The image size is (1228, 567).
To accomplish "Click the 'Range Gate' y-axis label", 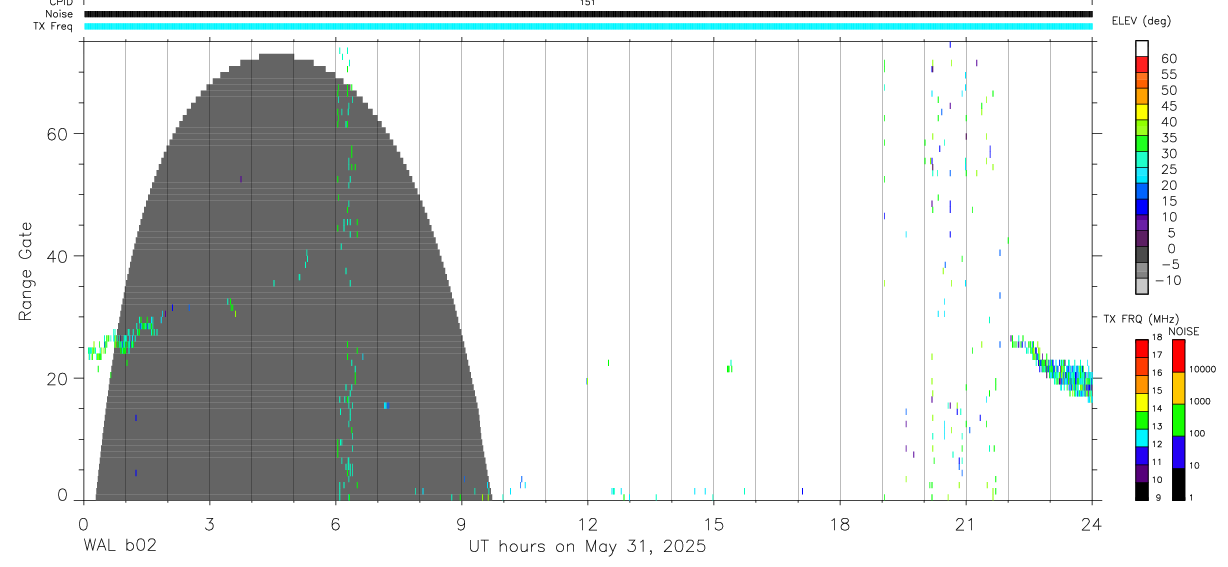I will click(x=26, y=271).
